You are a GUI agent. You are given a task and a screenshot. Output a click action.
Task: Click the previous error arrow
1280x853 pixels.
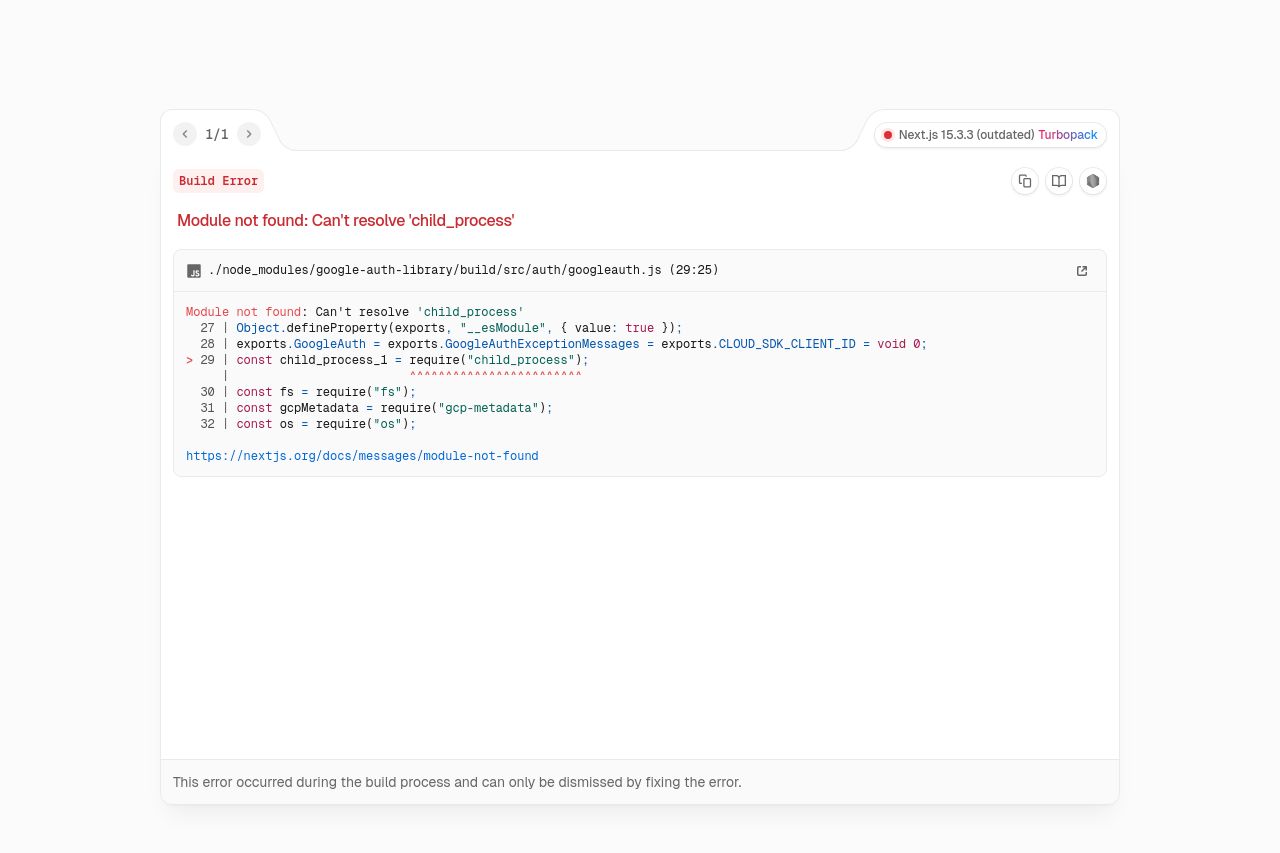tap(185, 133)
